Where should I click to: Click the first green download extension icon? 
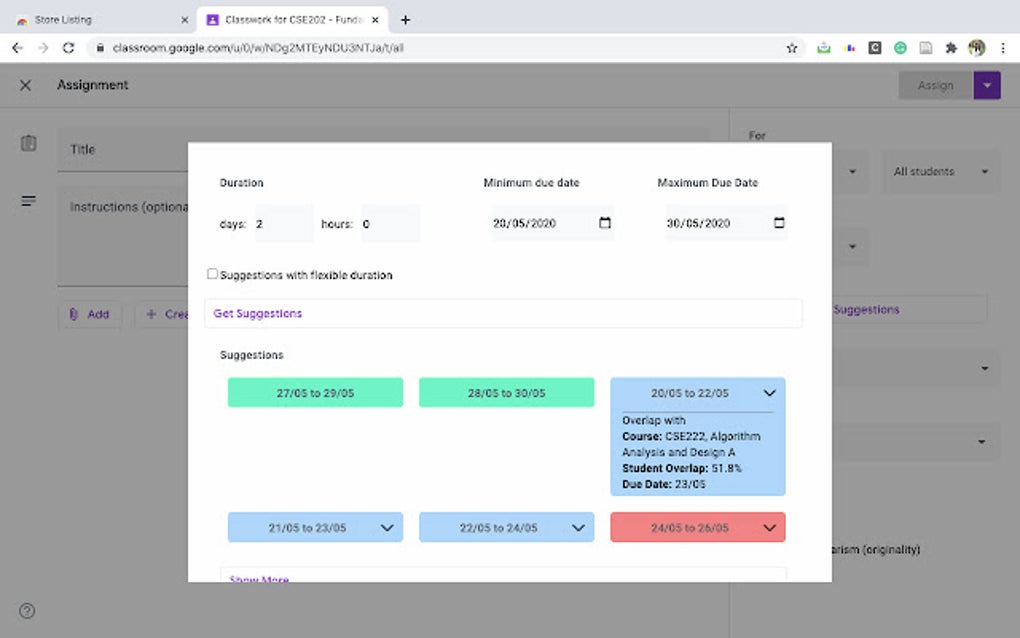coord(824,47)
